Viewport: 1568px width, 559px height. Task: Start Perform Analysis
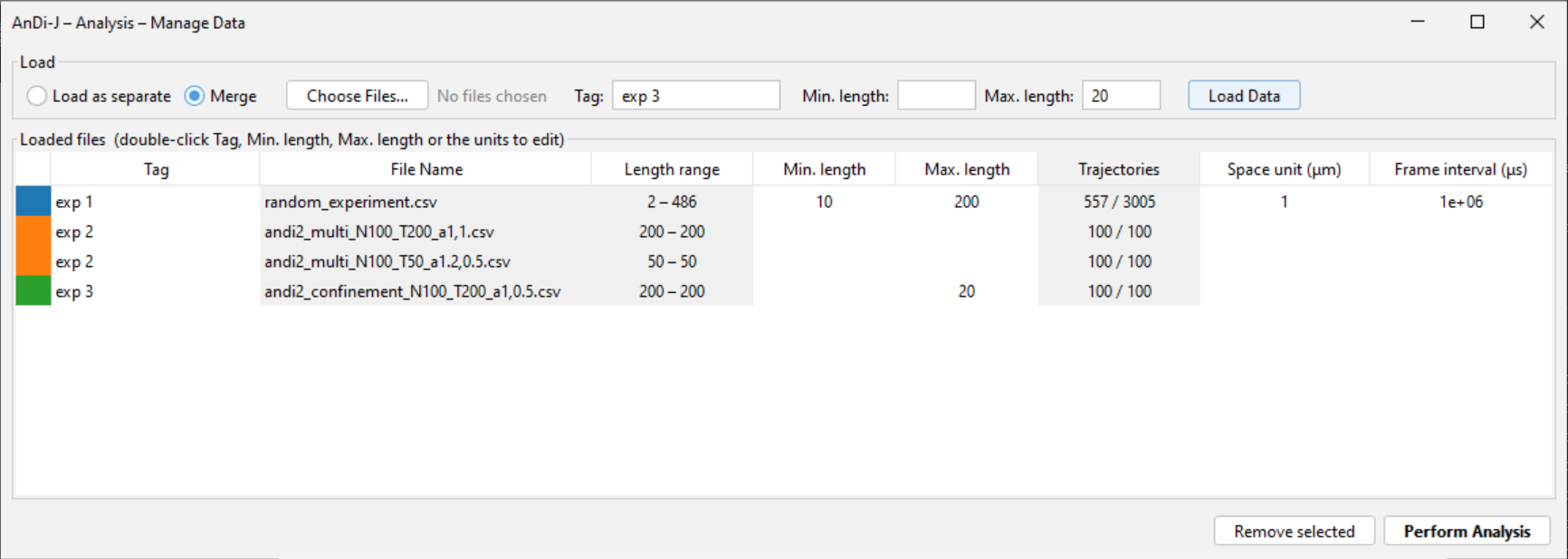tap(1467, 531)
